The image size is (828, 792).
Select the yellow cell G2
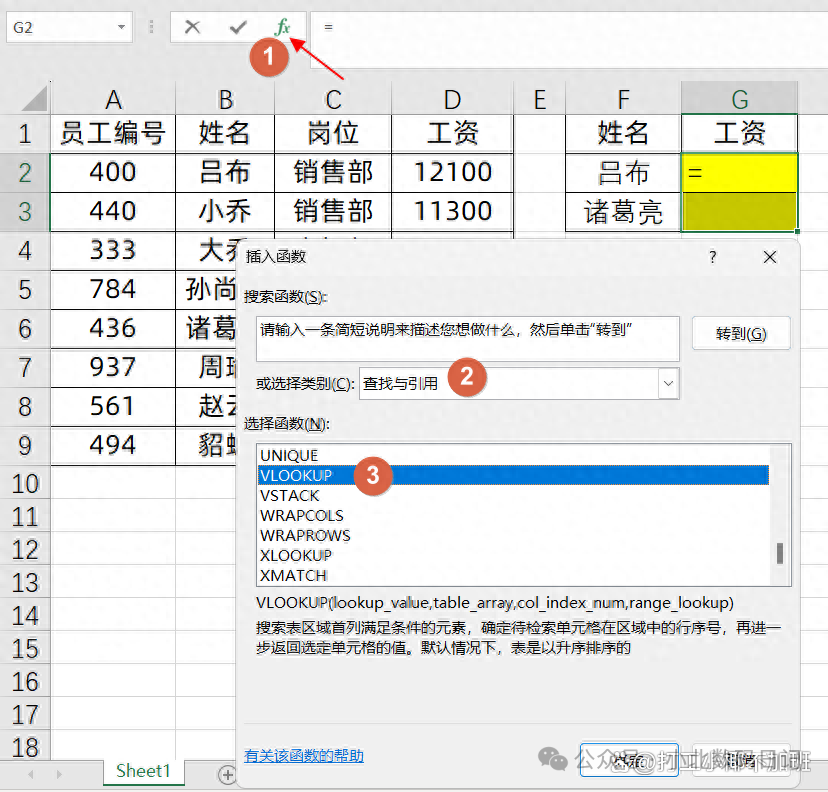tap(739, 172)
